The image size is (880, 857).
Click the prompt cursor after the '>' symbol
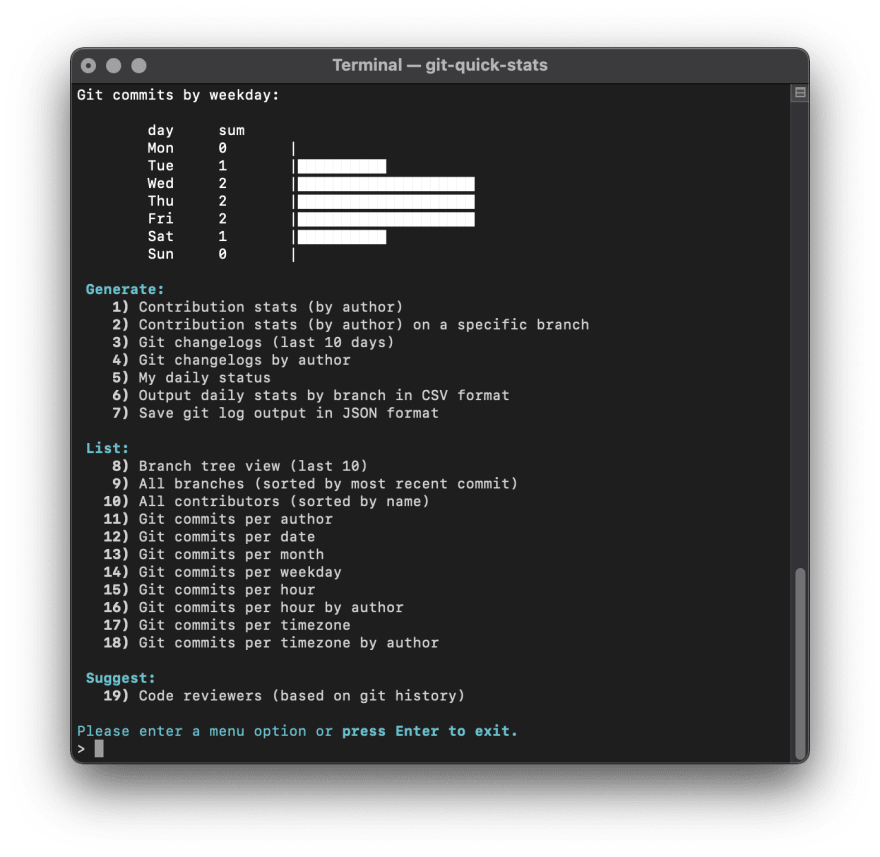(x=99, y=748)
